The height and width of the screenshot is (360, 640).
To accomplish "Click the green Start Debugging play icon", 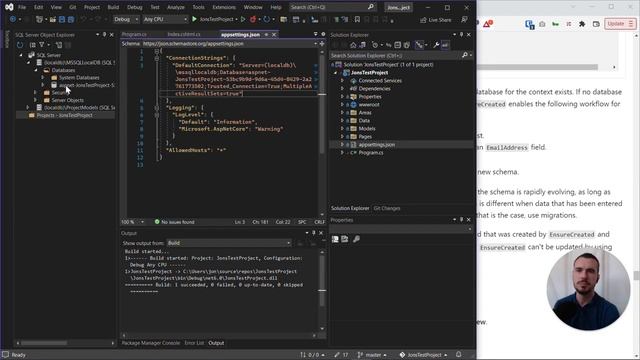I will click(x=194, y=19).
